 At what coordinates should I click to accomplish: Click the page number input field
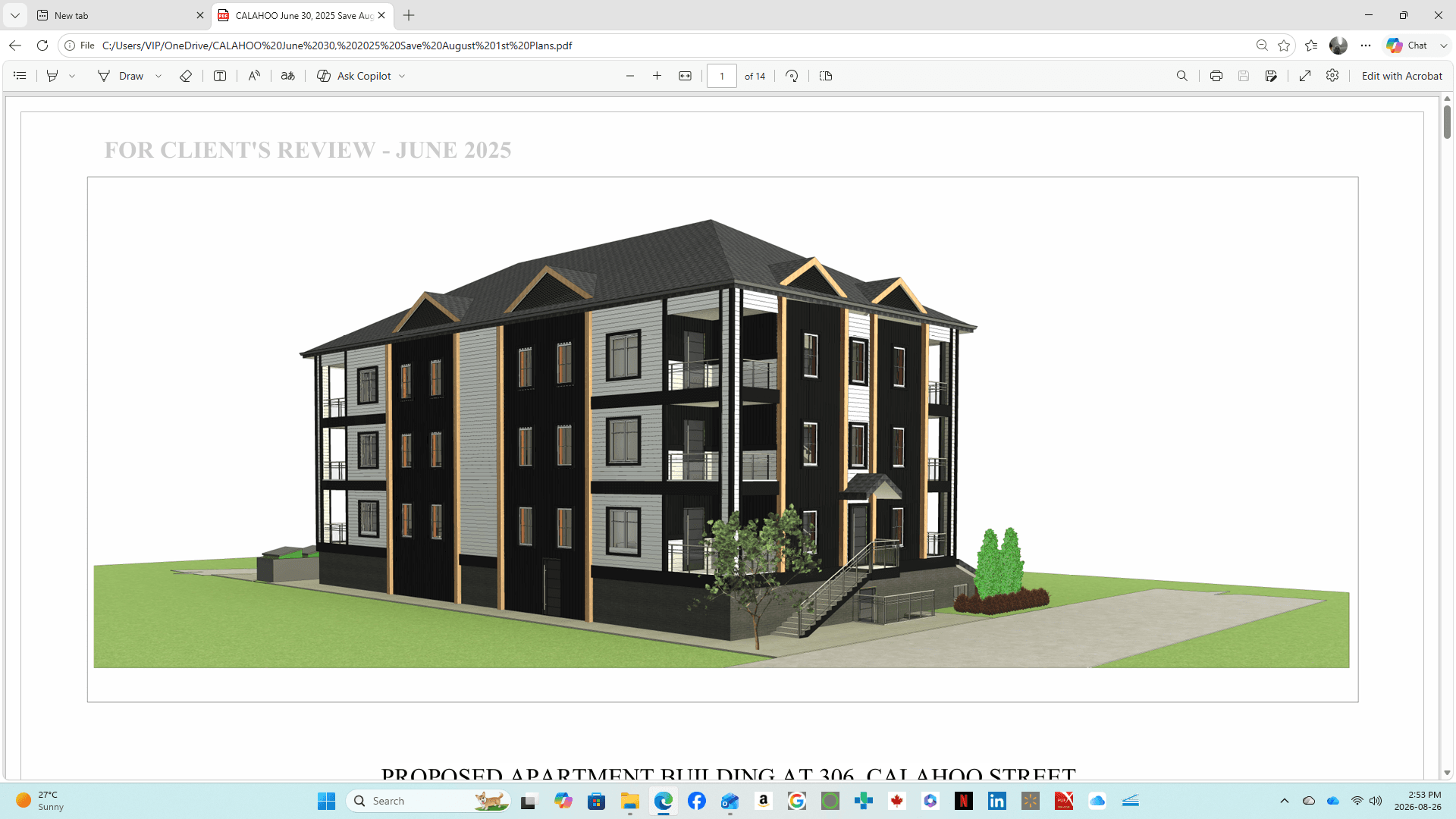click(x=722, y=76)
